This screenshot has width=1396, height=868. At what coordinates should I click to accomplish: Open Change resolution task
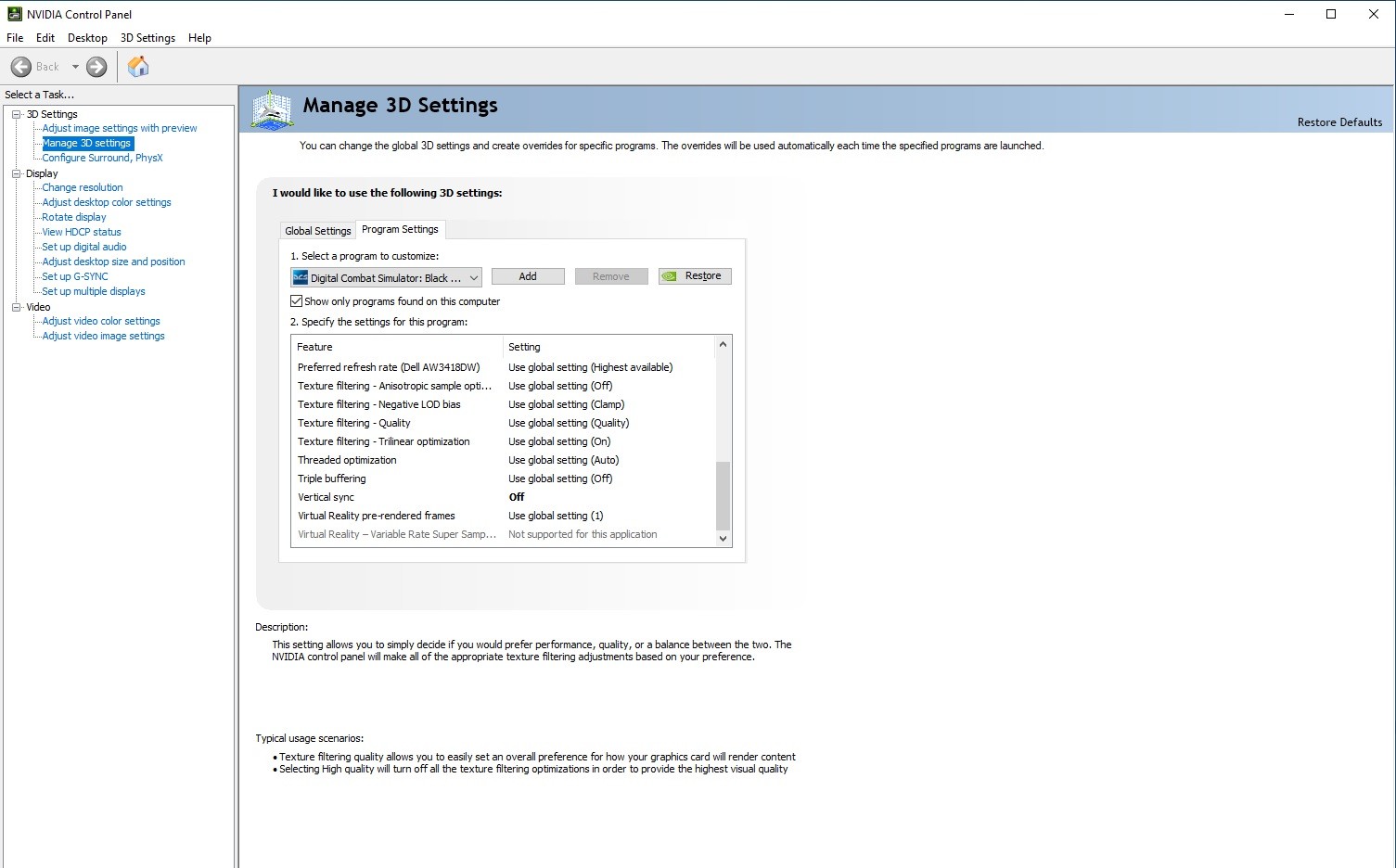tap(83, 187)
